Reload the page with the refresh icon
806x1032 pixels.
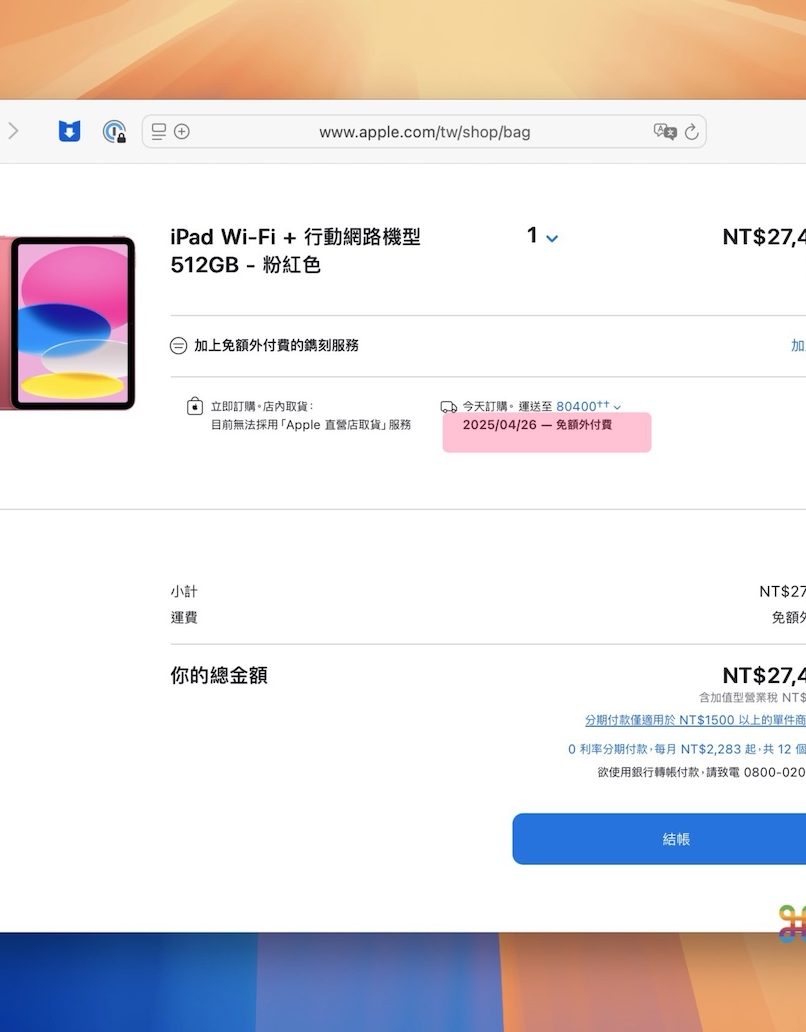click(x=691, y=132)
